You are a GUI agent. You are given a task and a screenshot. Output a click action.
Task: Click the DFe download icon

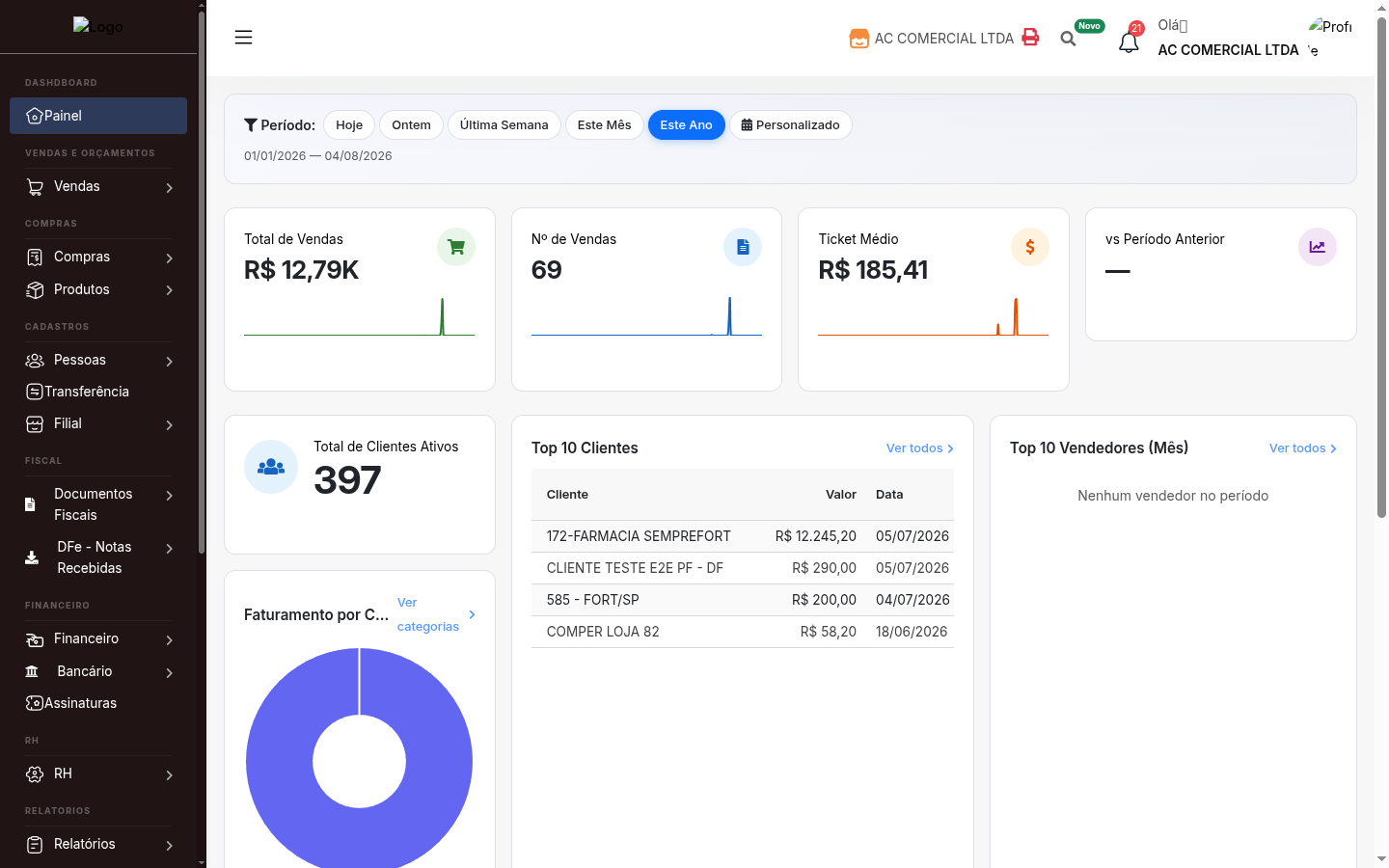32,557
